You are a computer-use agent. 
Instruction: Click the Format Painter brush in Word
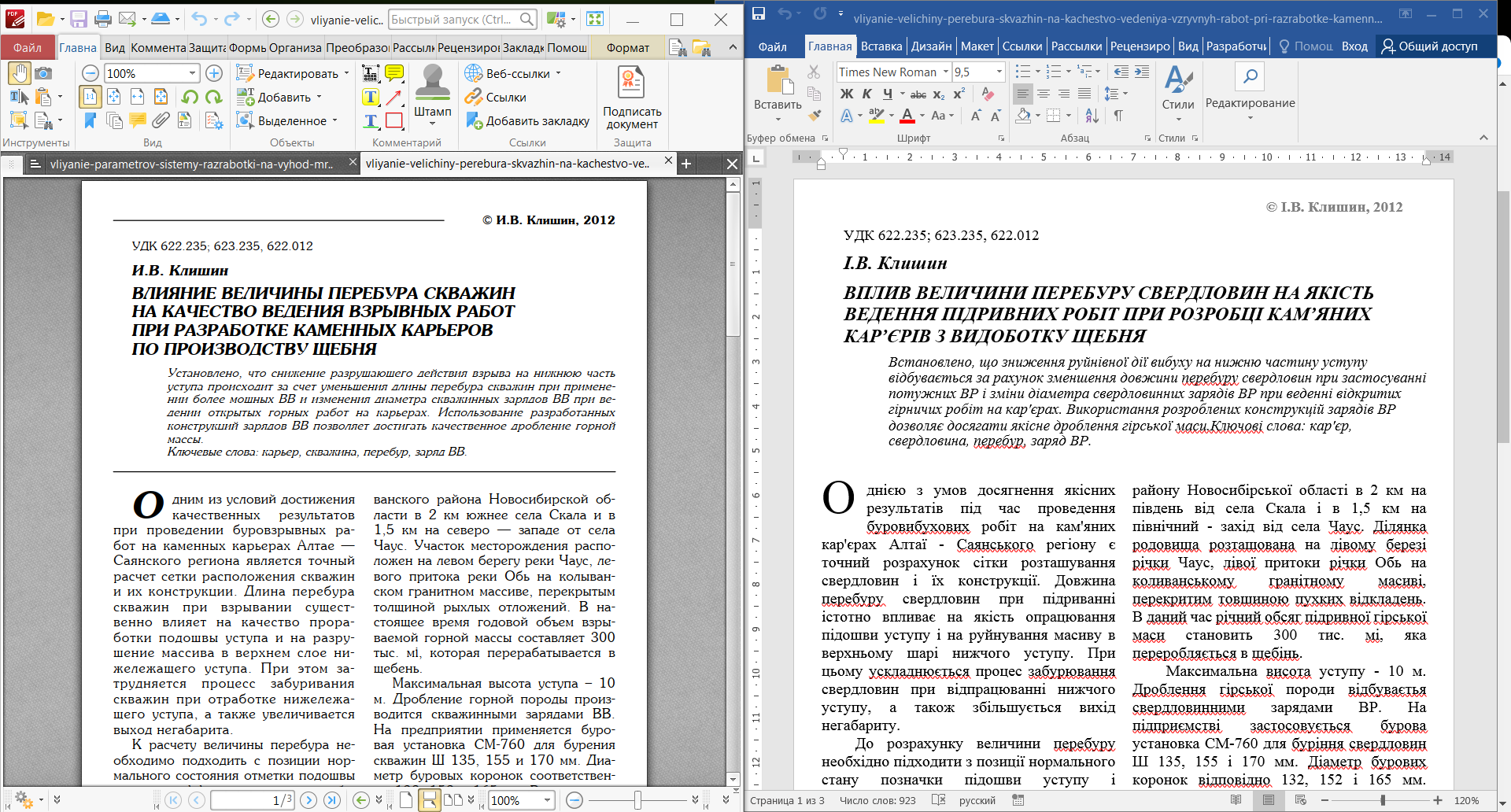[815, 116]
